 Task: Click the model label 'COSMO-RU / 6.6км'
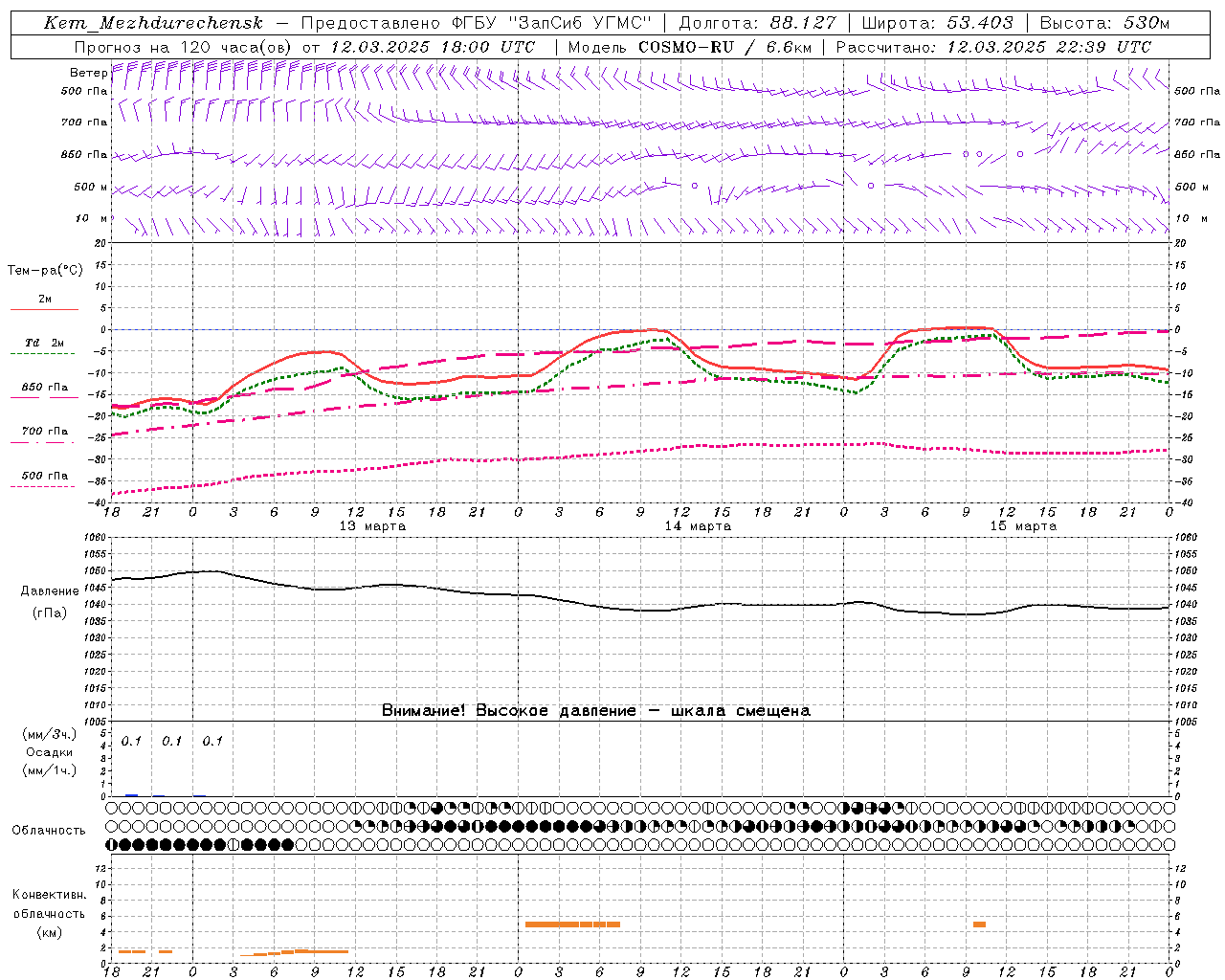pyautogui.click(x=725, y=47)
